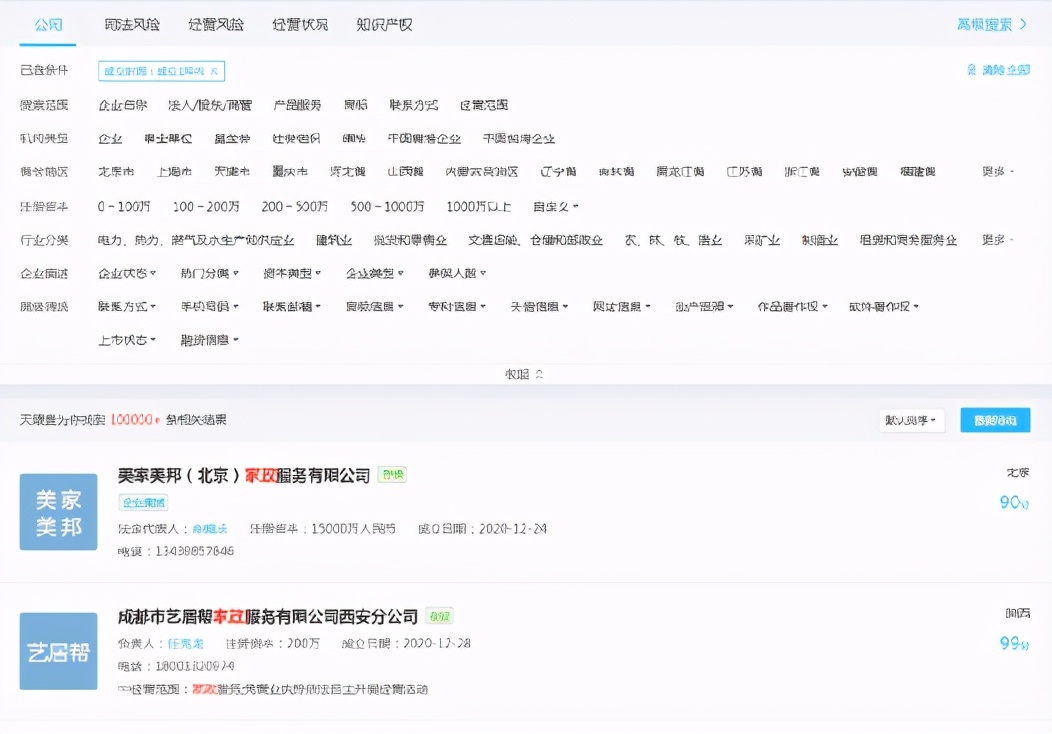Show more provinces with 更多
Screen dimensions: 1052x734
(996, 172)
